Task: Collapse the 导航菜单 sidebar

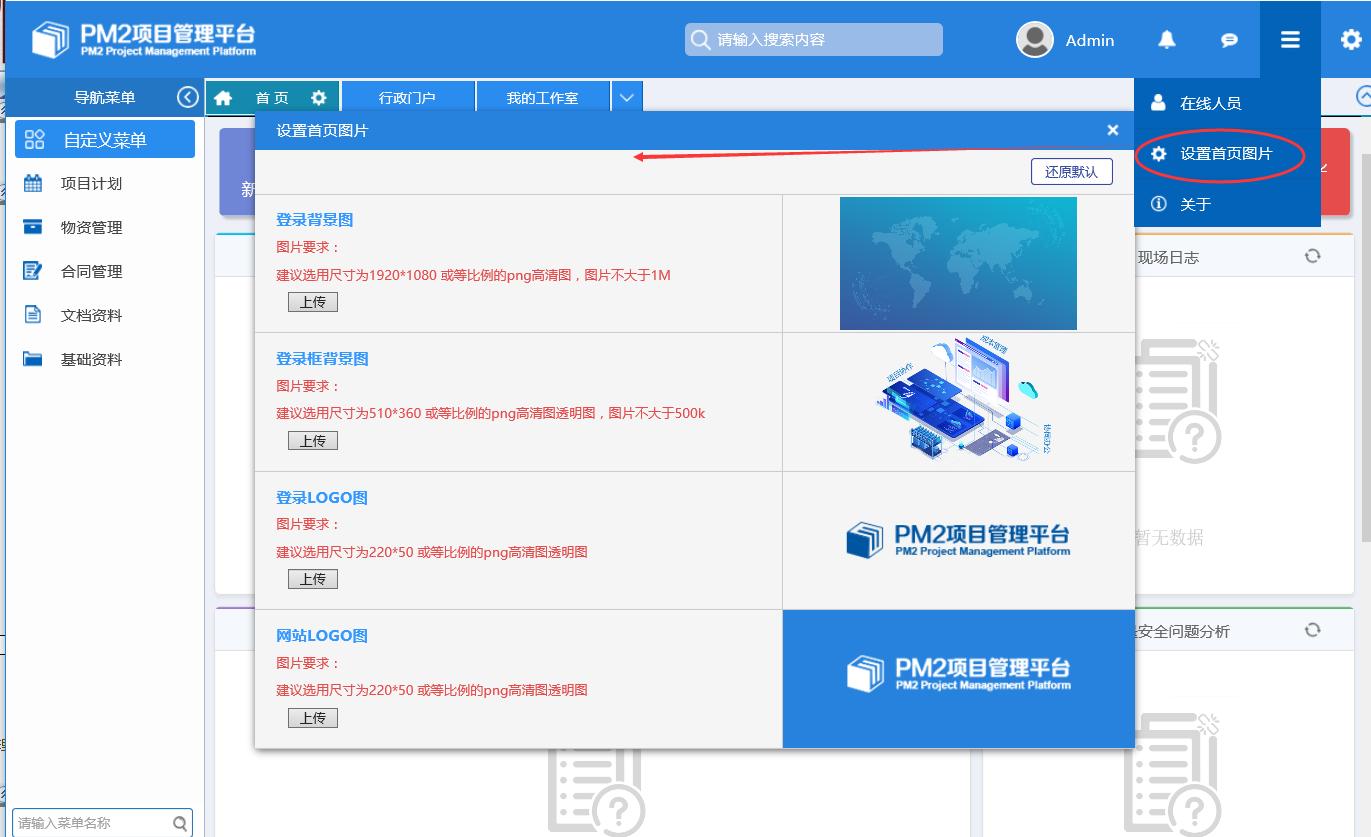Action: (x=187, y=97)
